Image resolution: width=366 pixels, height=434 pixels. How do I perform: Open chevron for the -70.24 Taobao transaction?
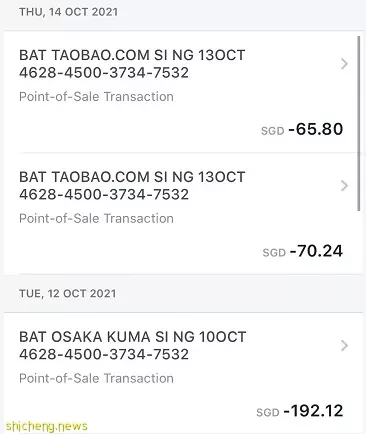(x=344, y=186)
